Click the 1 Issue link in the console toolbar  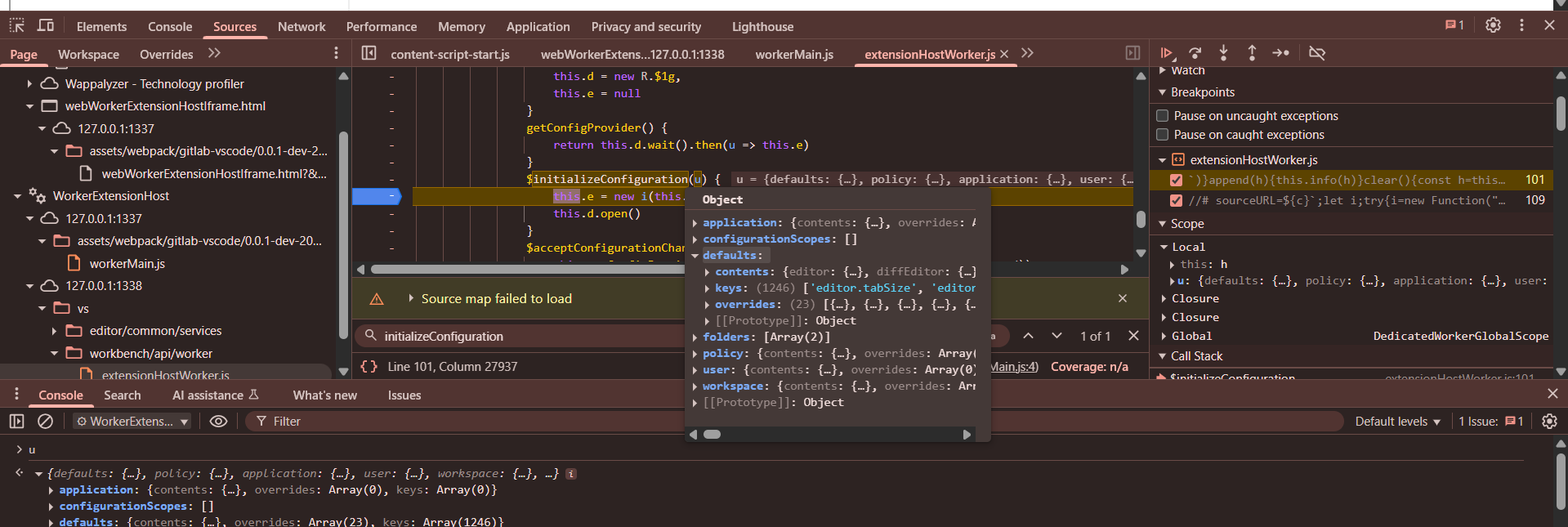point(1491,422)
